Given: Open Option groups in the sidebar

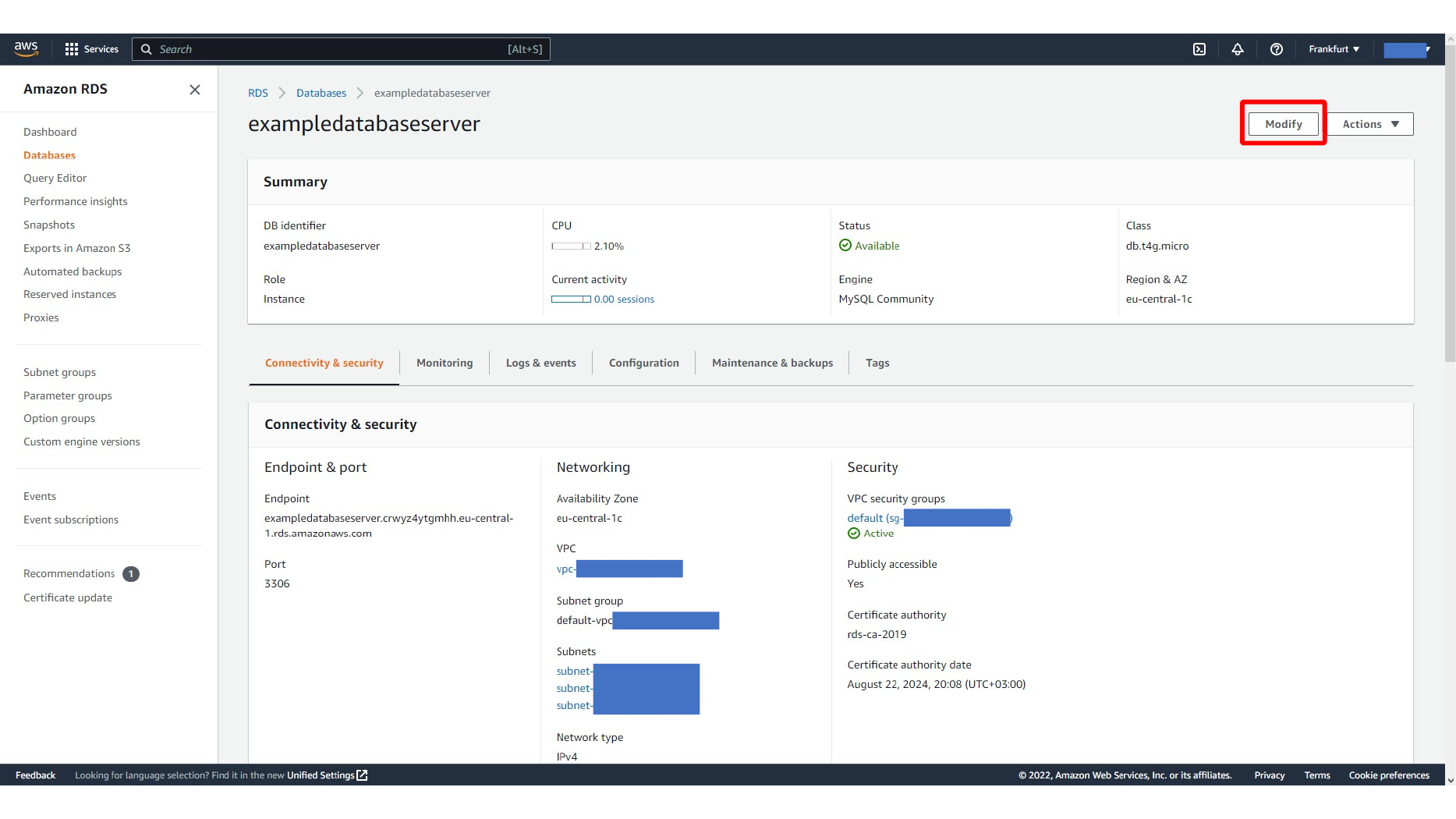Looking at the screenshot, I should [59, 418].
